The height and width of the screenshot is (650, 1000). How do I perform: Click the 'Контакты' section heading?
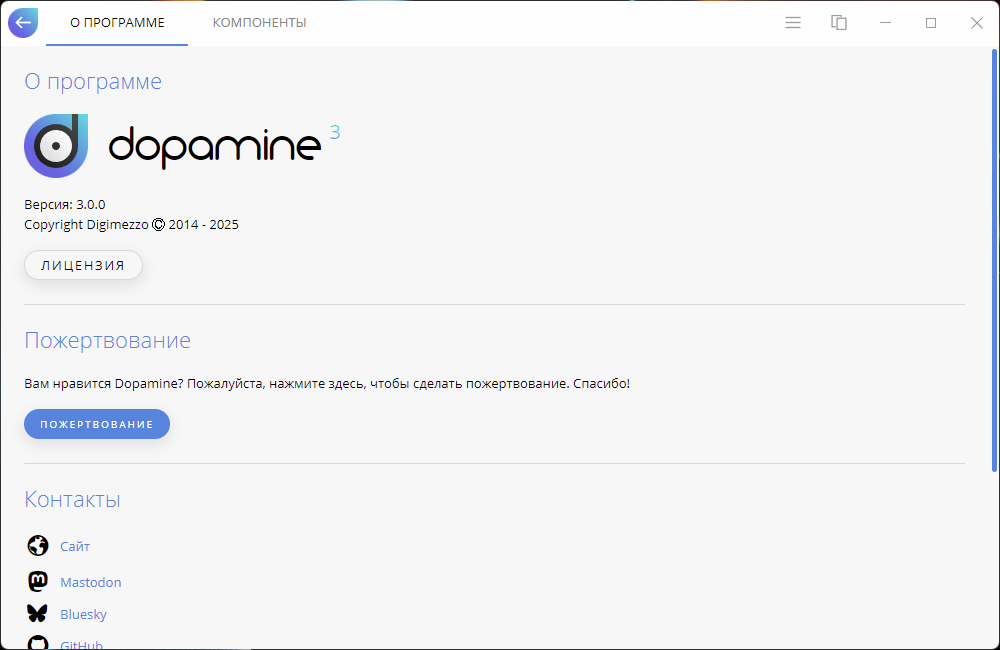pyautogui.click(x=72, y=499)
